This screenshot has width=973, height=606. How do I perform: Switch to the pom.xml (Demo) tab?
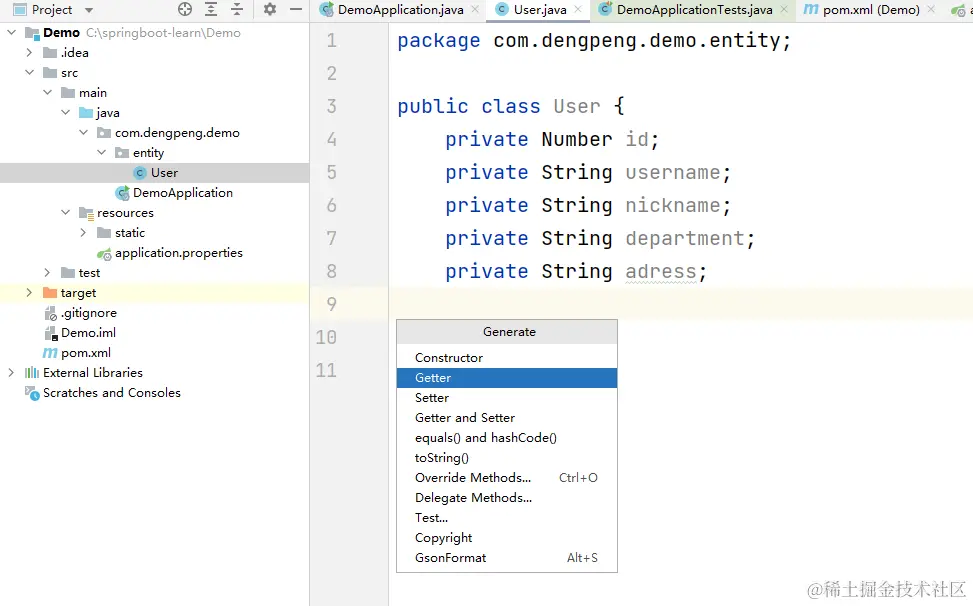point(871,9)
